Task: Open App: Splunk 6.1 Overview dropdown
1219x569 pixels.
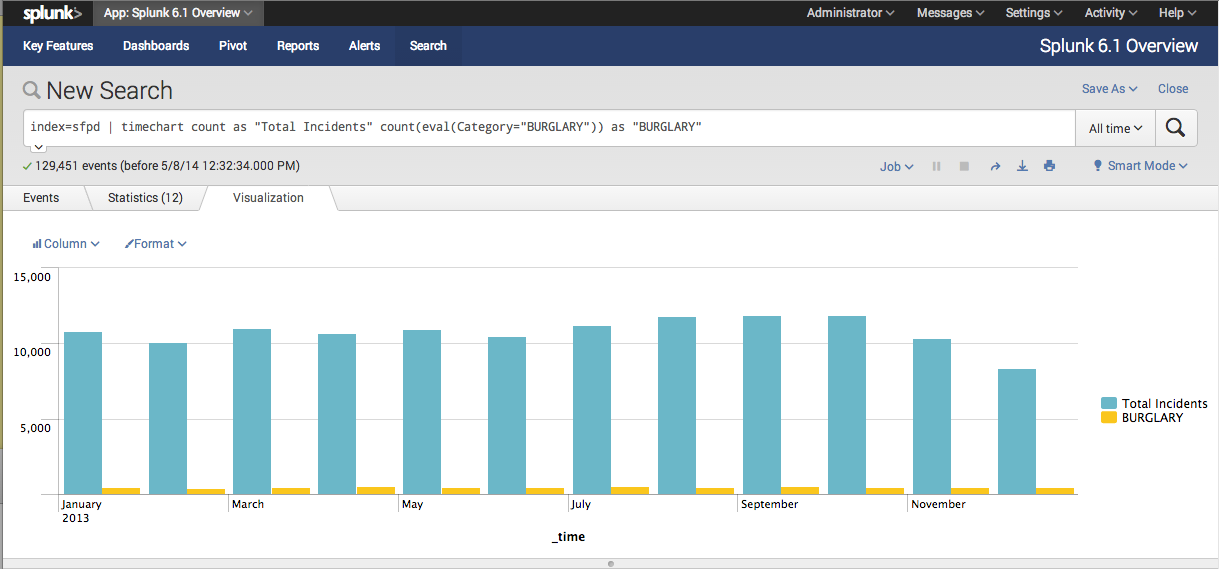Action: pos(179,13)
